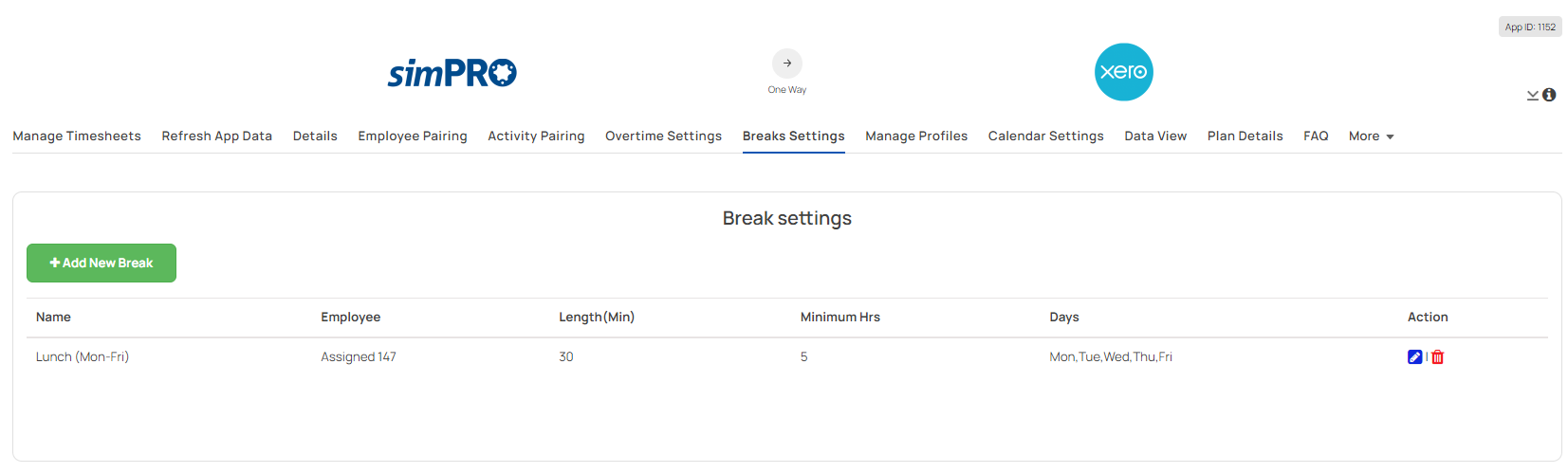Viewport: 1568px width, 473px height.
Task: Open the Manage Timesheets tab
Action: pyautogui.click(x=77, y=136)
